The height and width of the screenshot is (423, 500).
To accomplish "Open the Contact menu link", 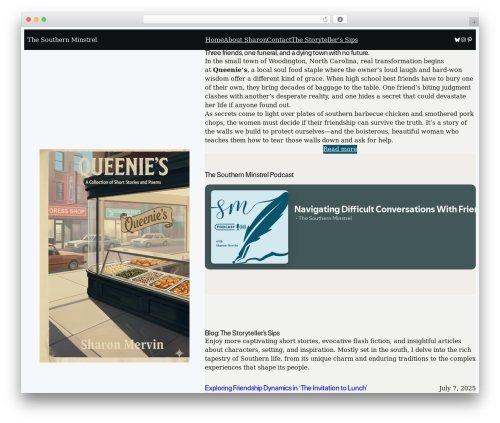I will [x=279, y=40].
